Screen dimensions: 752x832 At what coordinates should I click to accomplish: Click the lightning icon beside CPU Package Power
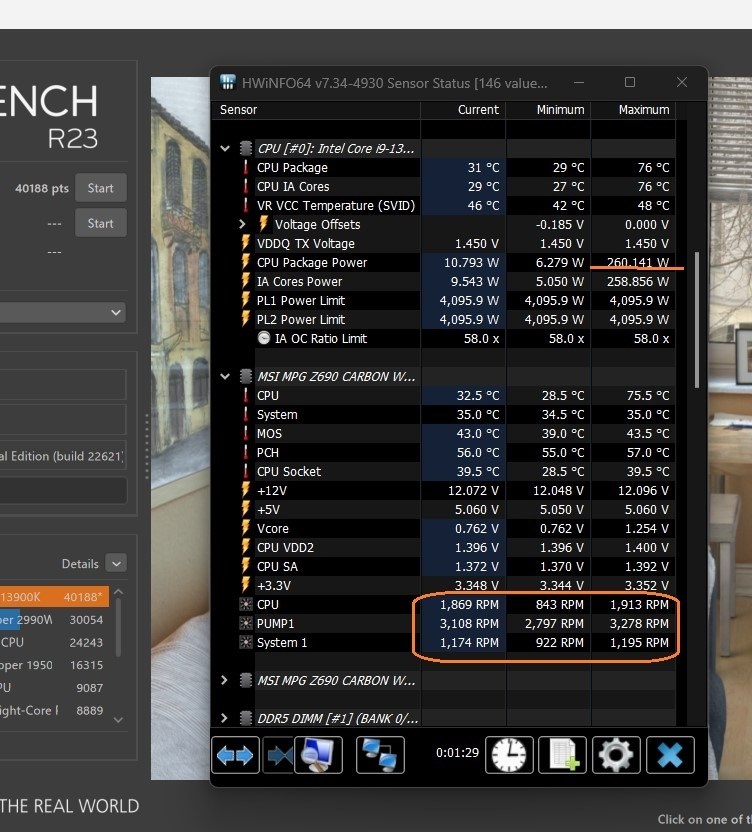point(245,262)
